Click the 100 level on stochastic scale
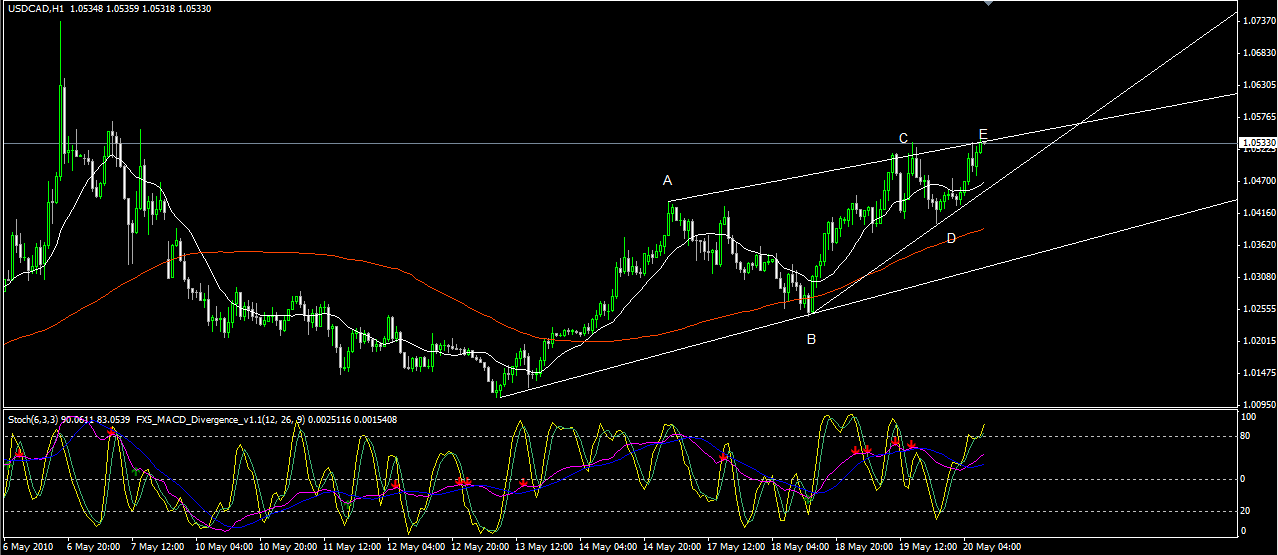This screenshot has width=1278, height=555. (1249, 416)
